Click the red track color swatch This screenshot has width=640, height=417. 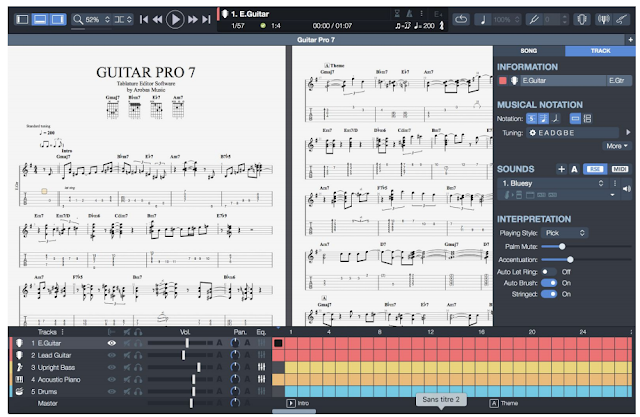tap(503, 81)
